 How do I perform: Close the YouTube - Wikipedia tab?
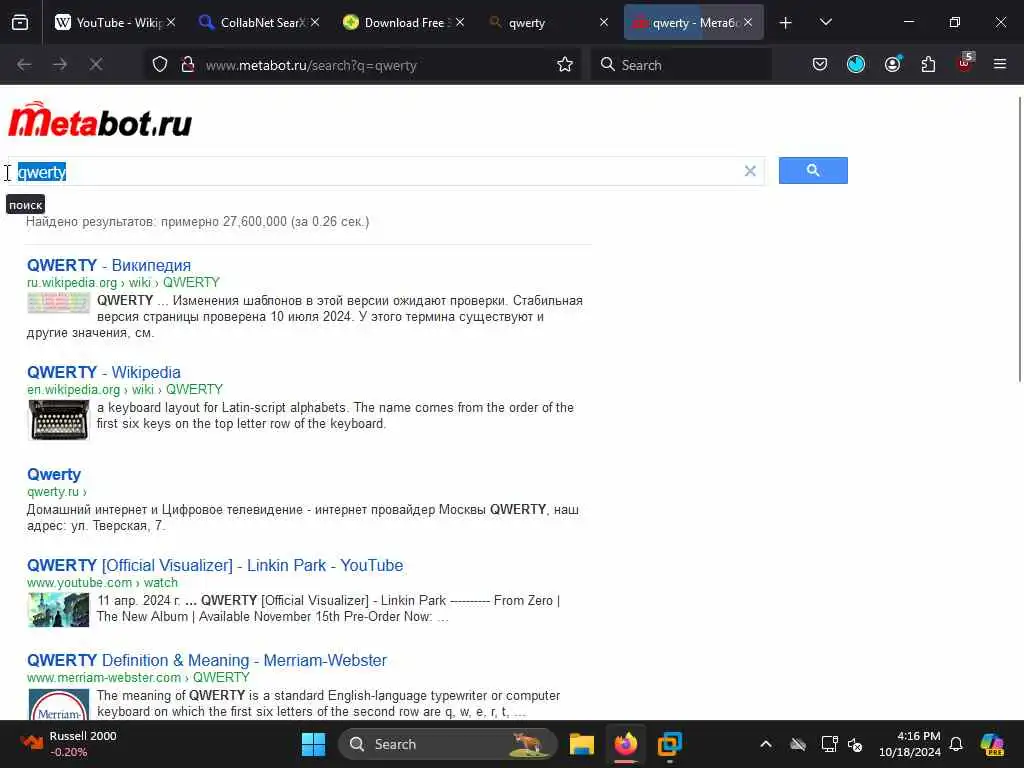pos(171,23)
